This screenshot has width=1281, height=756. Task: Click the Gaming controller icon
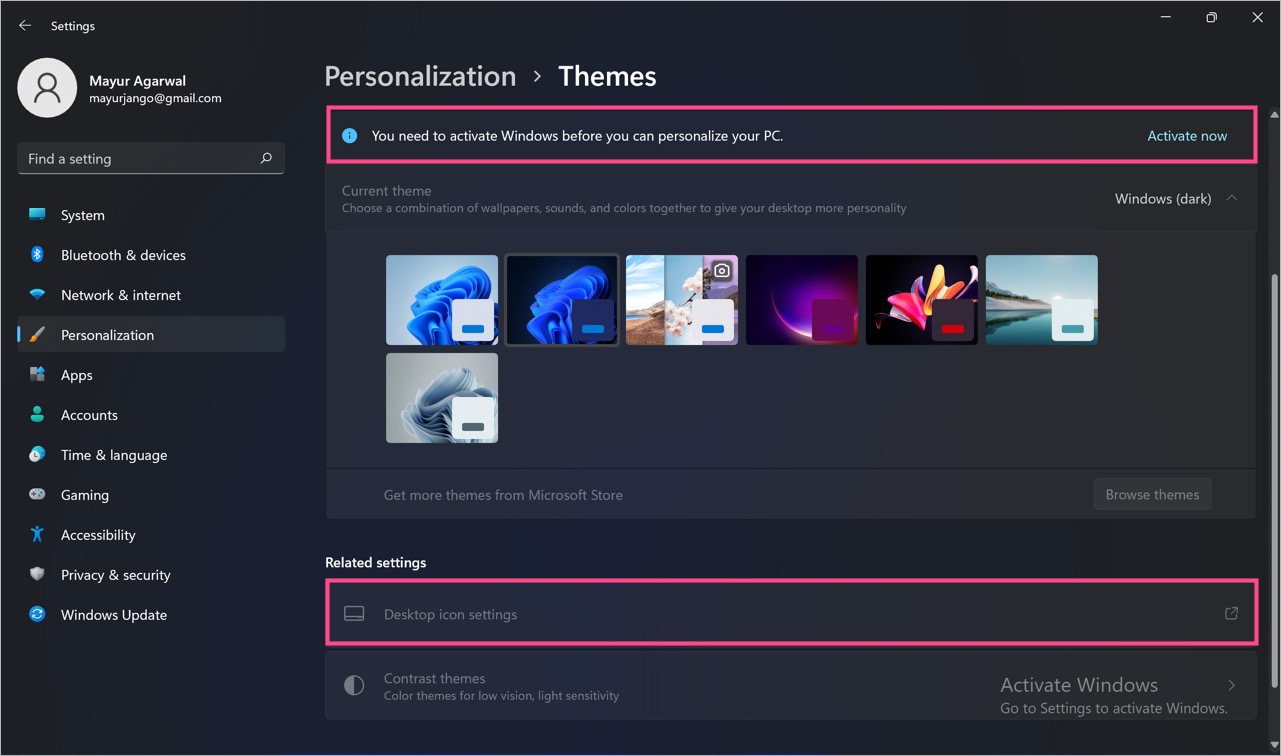(x=37, y=495)
